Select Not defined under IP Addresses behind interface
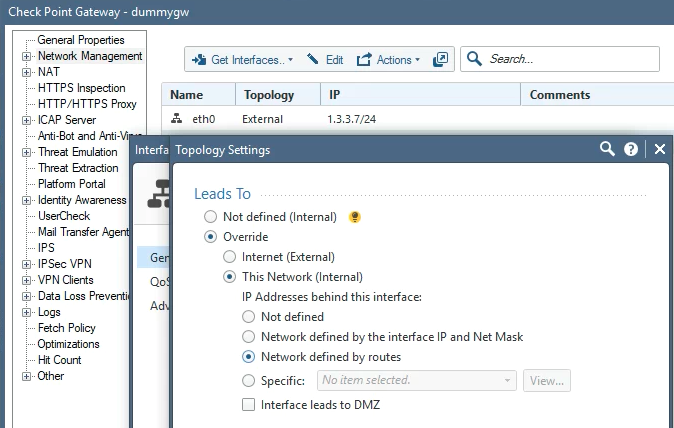 point(248,317)
